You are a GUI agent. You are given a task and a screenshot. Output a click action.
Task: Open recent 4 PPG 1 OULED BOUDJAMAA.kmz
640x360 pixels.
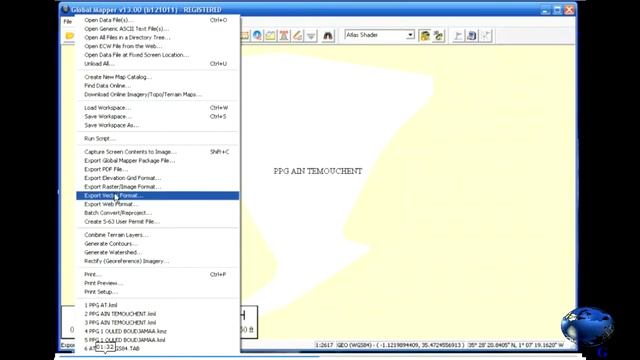(x=158, y=331)
